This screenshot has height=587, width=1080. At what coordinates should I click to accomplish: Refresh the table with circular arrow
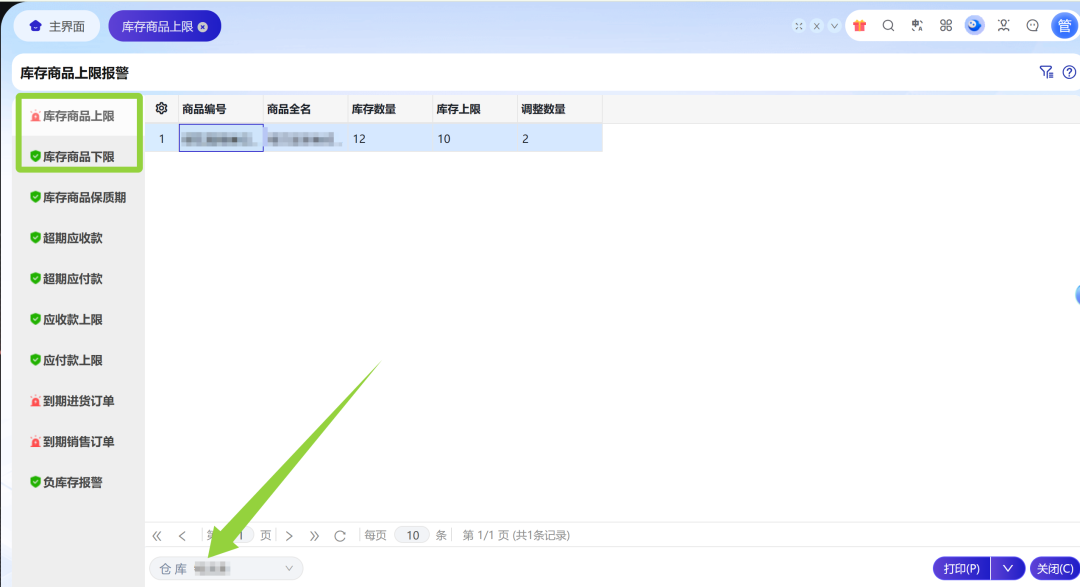(x=340, y=536)
